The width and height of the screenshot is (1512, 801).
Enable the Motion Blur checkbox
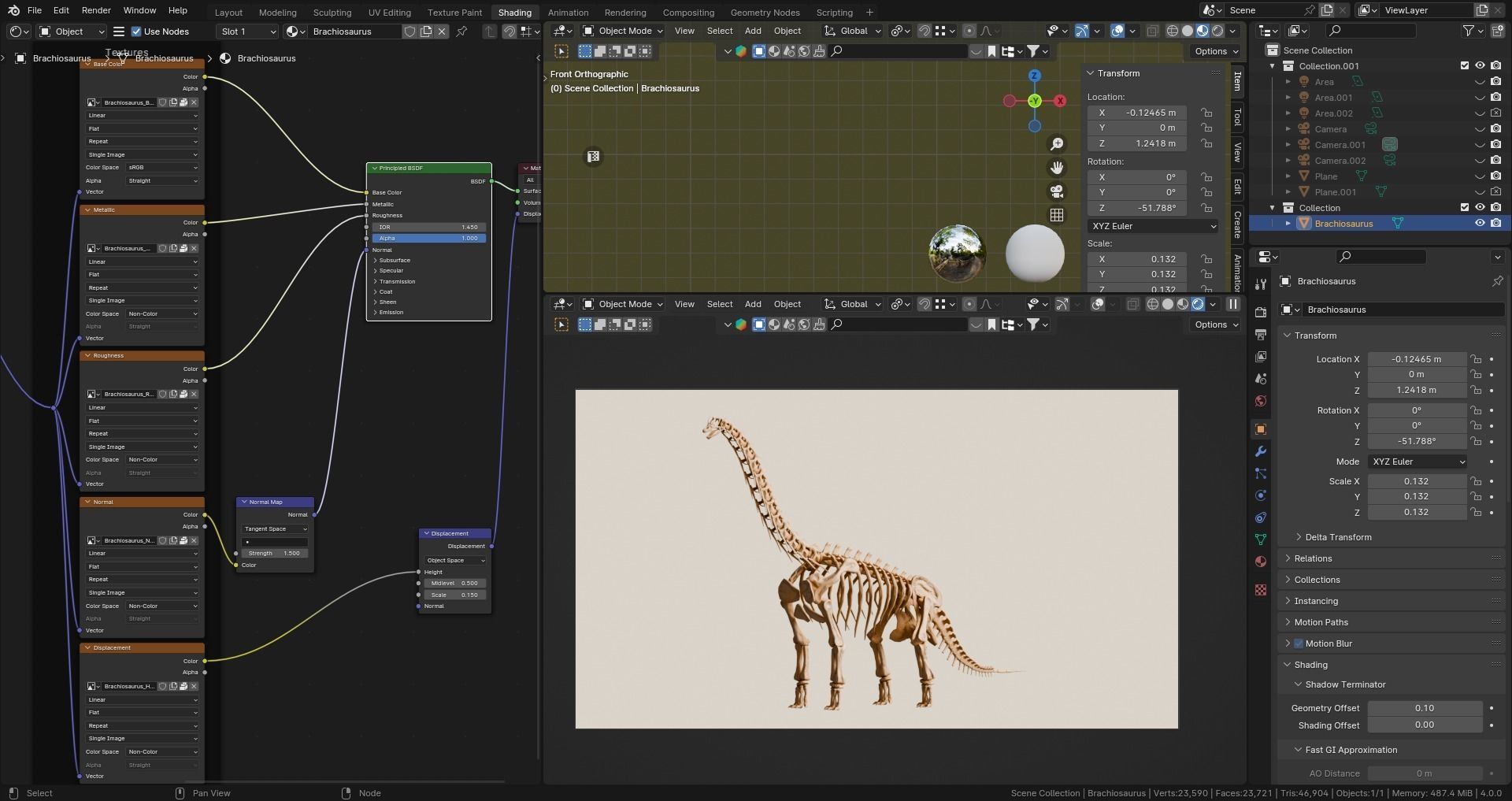(x=1299, y=643)
